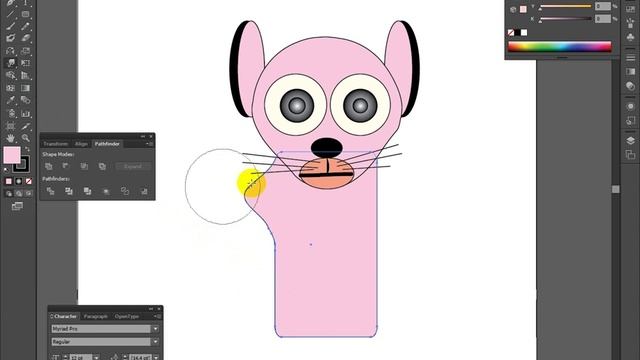Select the Line Segment tool
This screenshot has height=360, width=640.
[11, 14]
